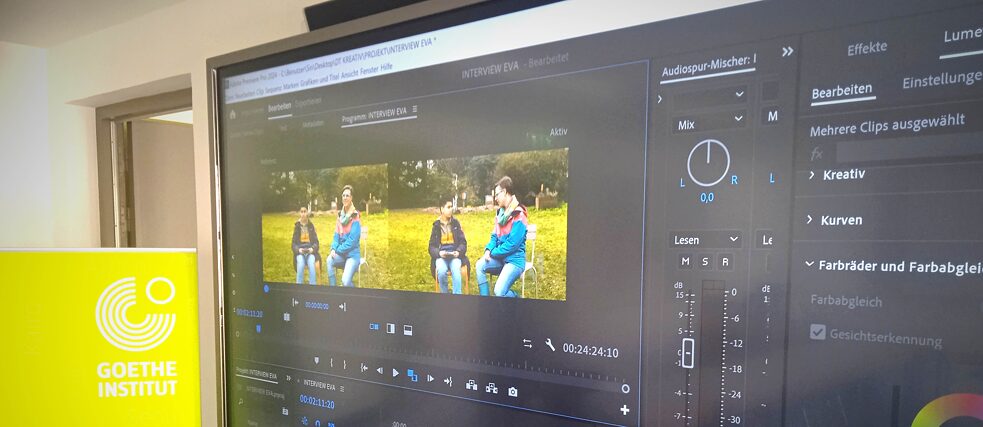Click the Go to In point icon

click(x=364, y=369)
